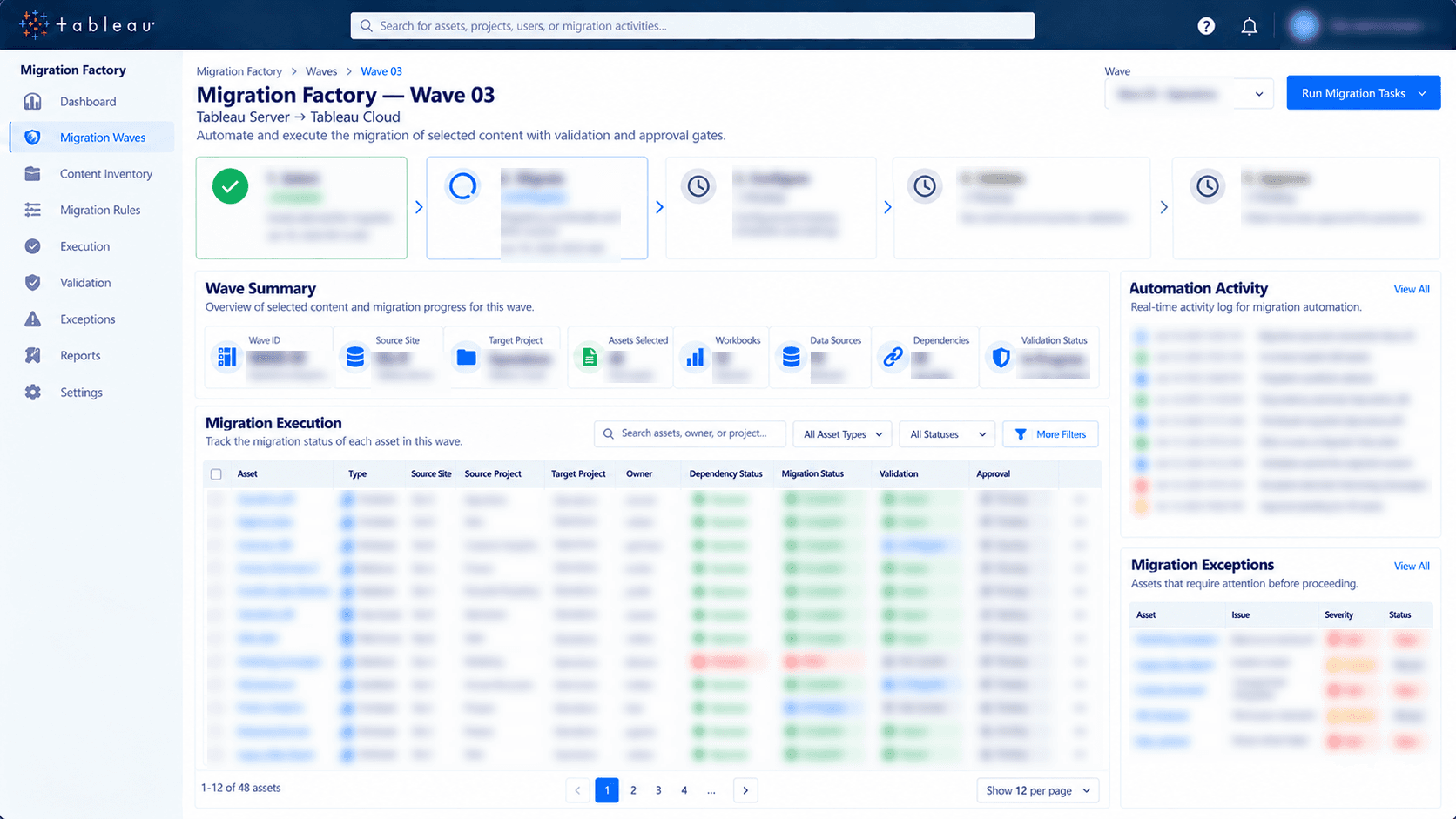Open the help question mark icon
This screenshot has height=819, width=1456.
pos(1206,26)
